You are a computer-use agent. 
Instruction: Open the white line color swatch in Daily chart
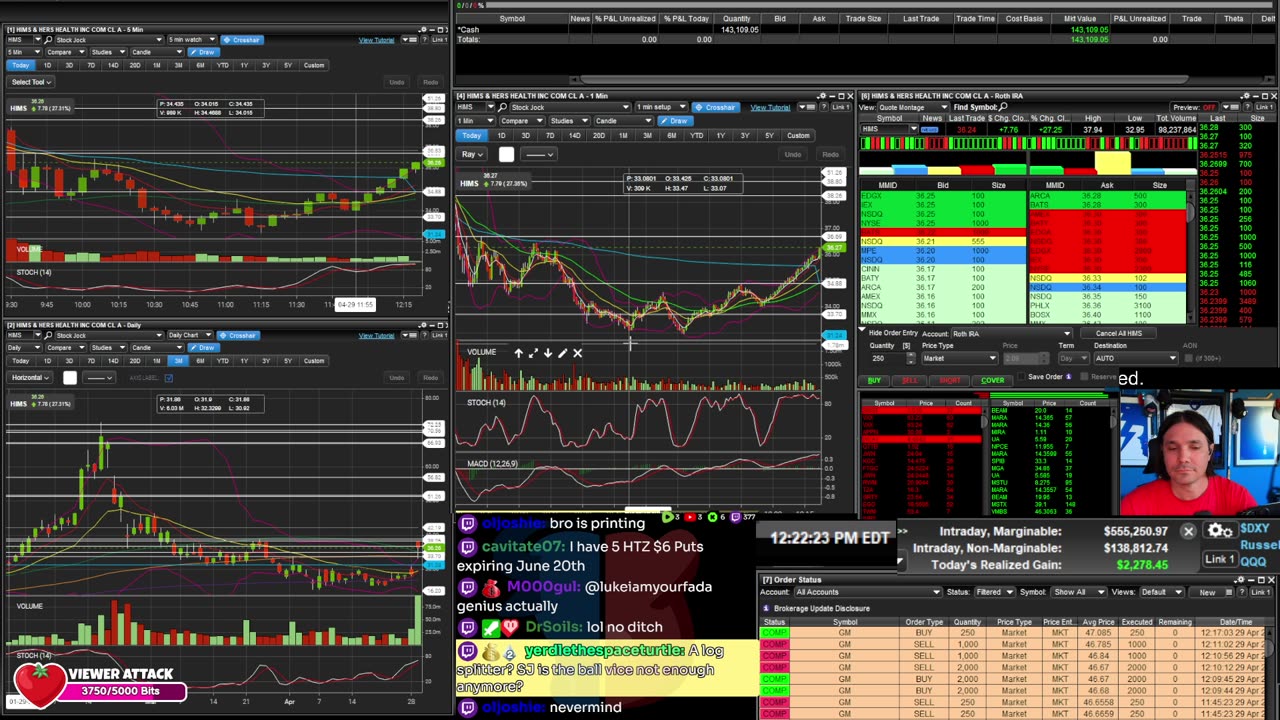click(x=69, y=378)
